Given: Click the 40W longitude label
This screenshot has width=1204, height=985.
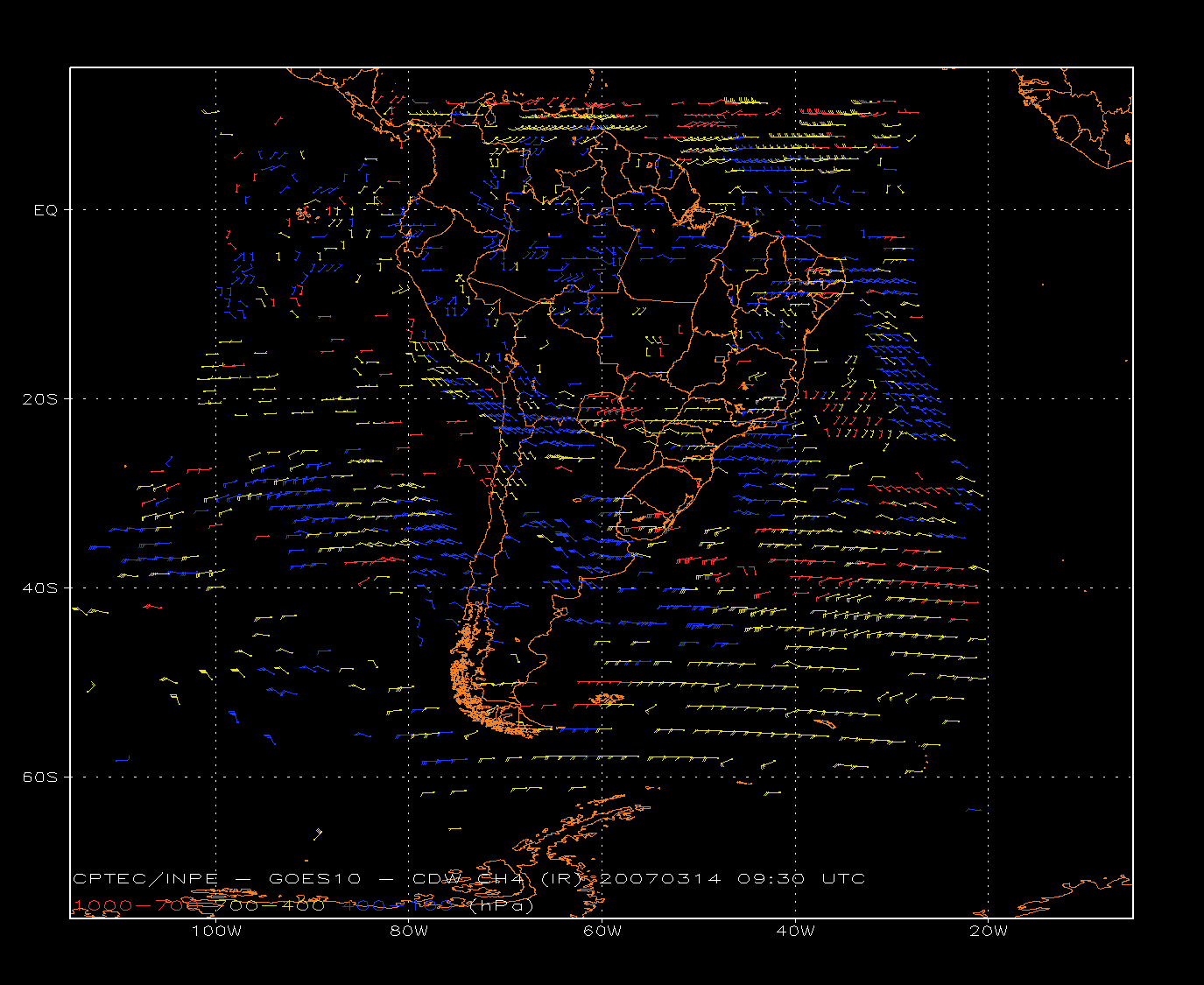Looking at the screenshot, I should pos(795,931).
